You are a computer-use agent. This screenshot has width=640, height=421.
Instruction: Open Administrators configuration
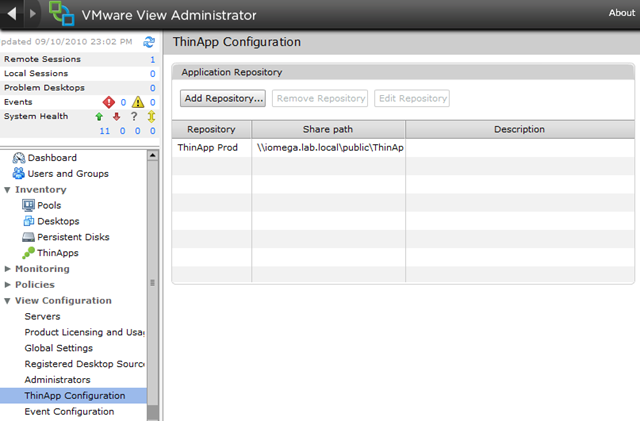(58, 380)
